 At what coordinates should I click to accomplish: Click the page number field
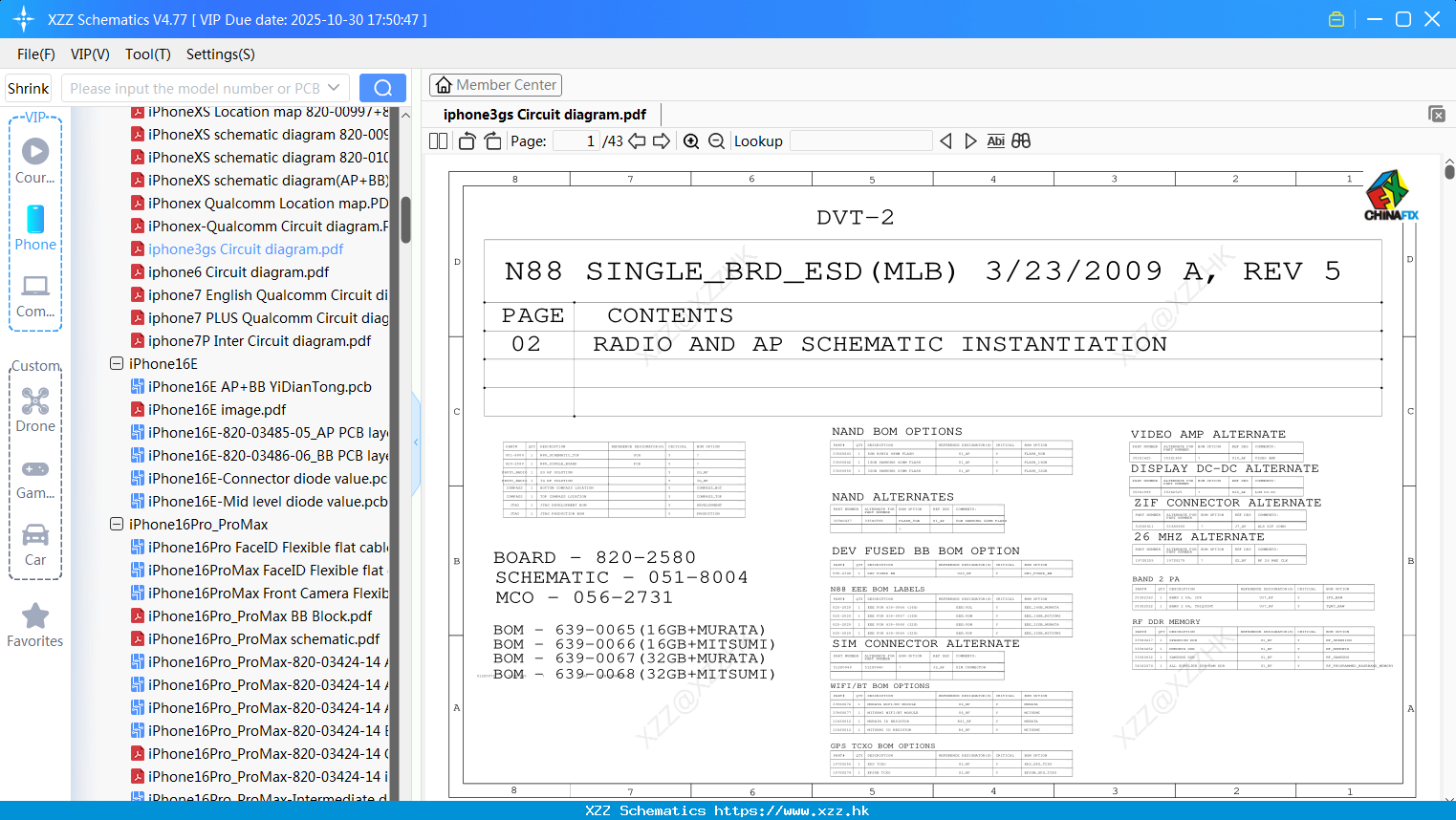576,140
